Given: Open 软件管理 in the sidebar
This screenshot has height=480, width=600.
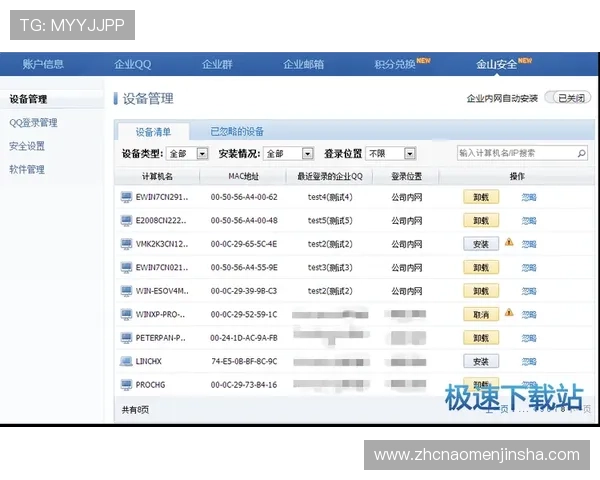Looking at the screenshot, I should [x=27, y=169].
